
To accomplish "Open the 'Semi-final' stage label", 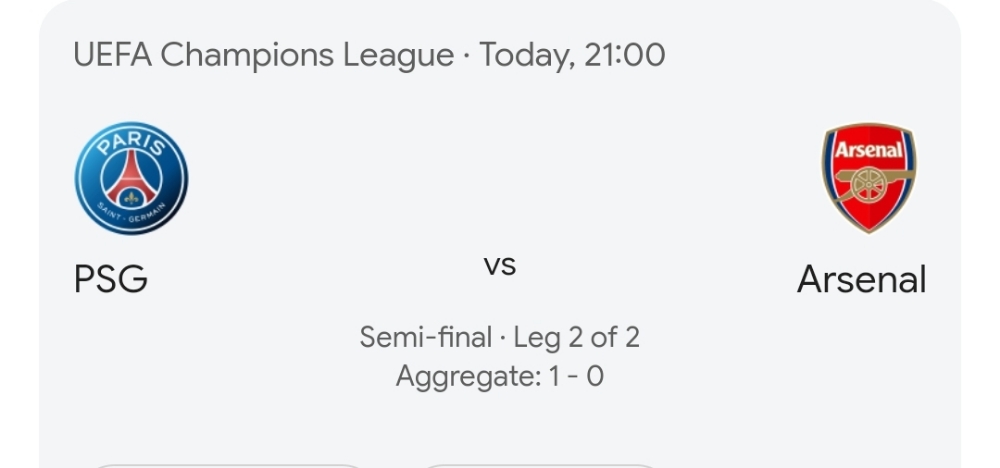I will pos(425,337).
